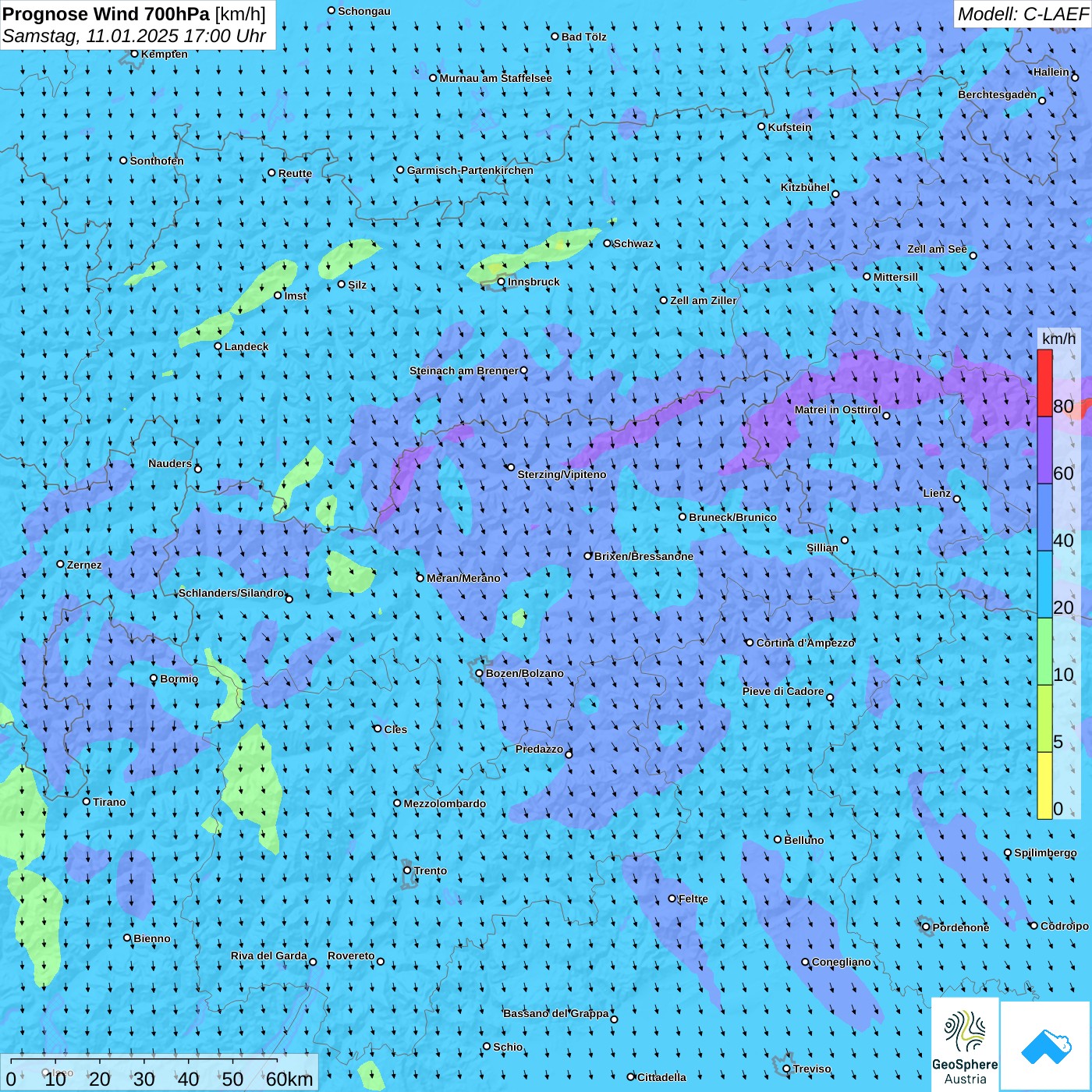Click the 'Lienz' city label
Screen dimensions: 1092x1092
point(937,493)
